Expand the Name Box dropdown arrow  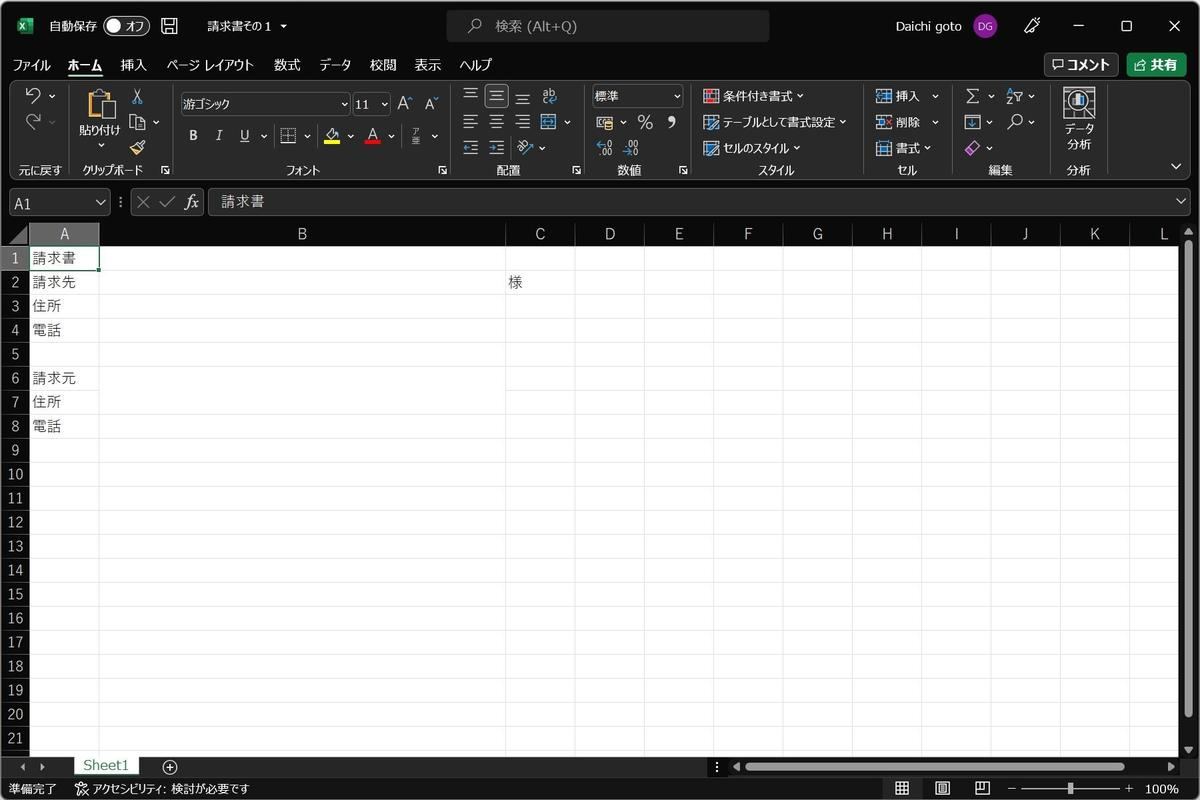tap(100, 202)
